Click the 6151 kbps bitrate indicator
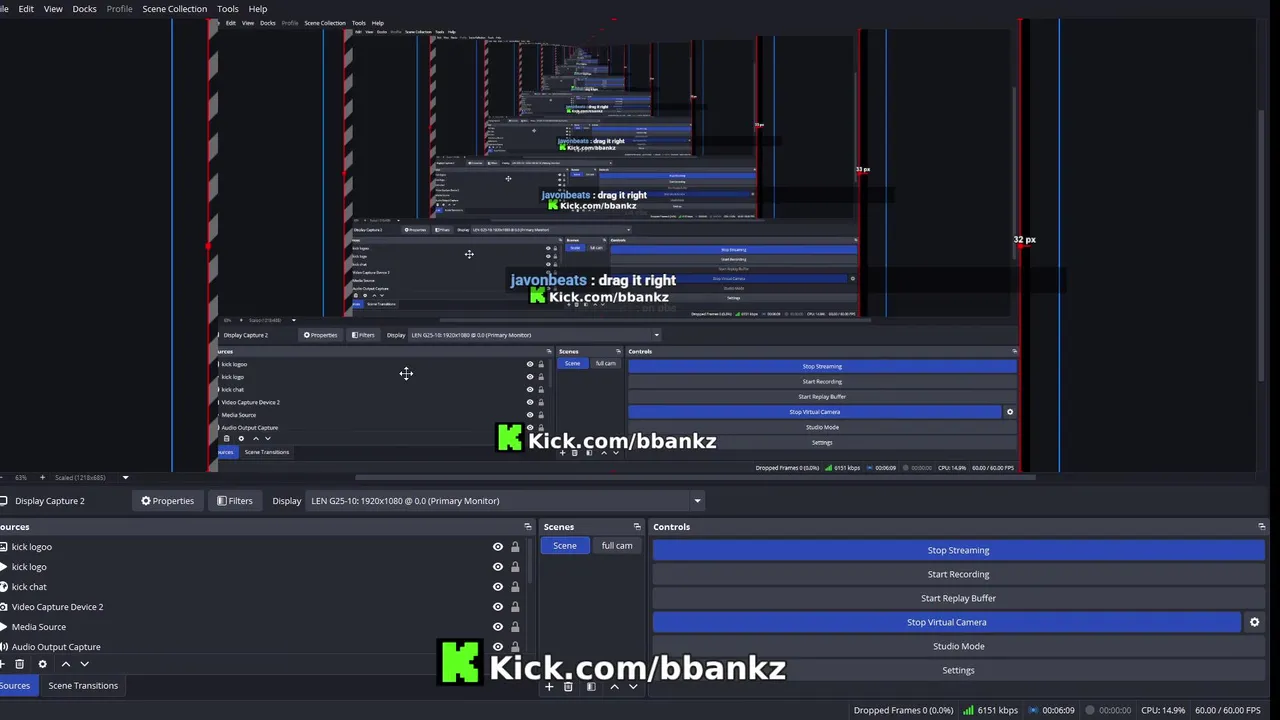1280x720 pixels. coord(990,710)
